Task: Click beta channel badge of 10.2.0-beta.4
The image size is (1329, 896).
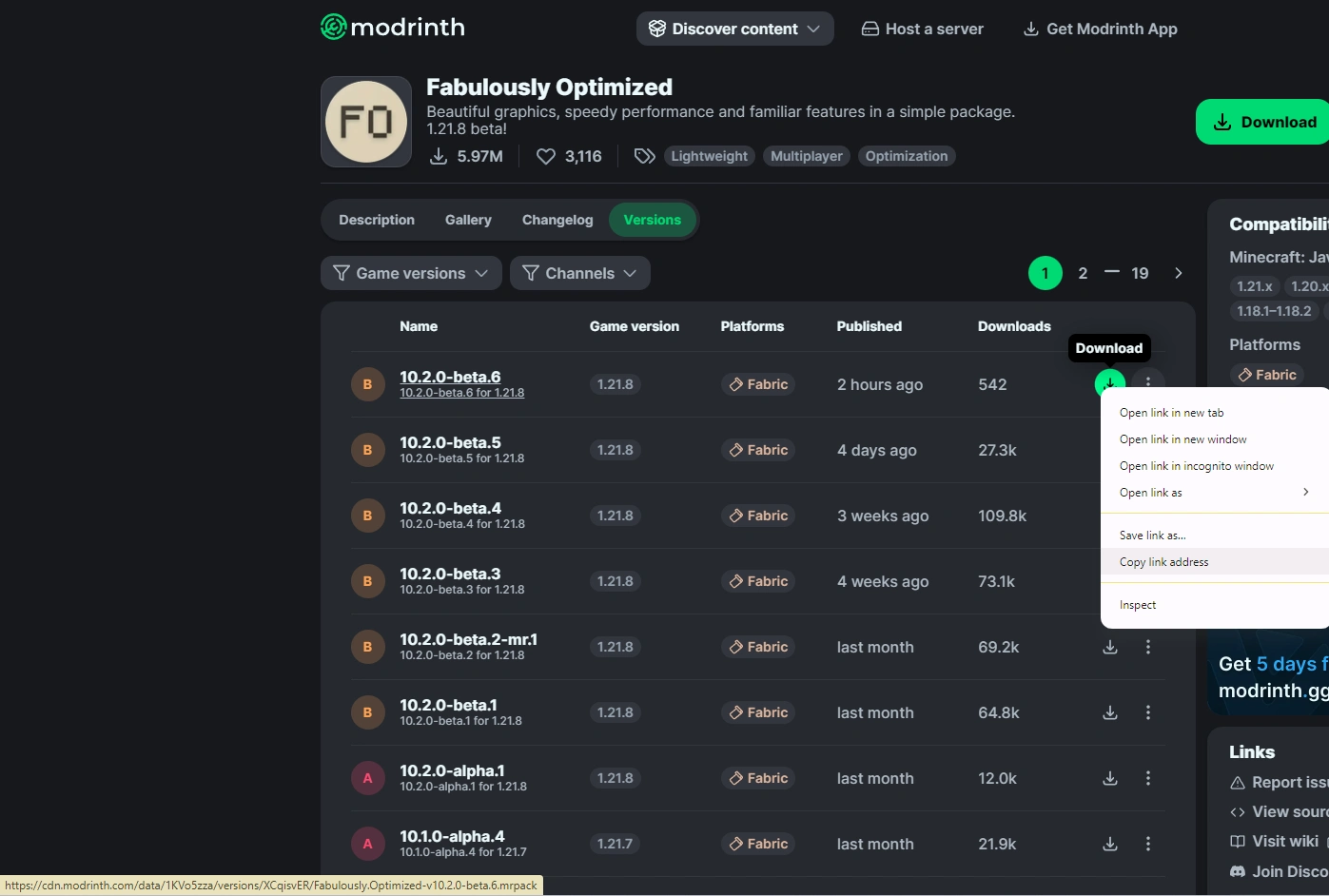Action: 367,516
